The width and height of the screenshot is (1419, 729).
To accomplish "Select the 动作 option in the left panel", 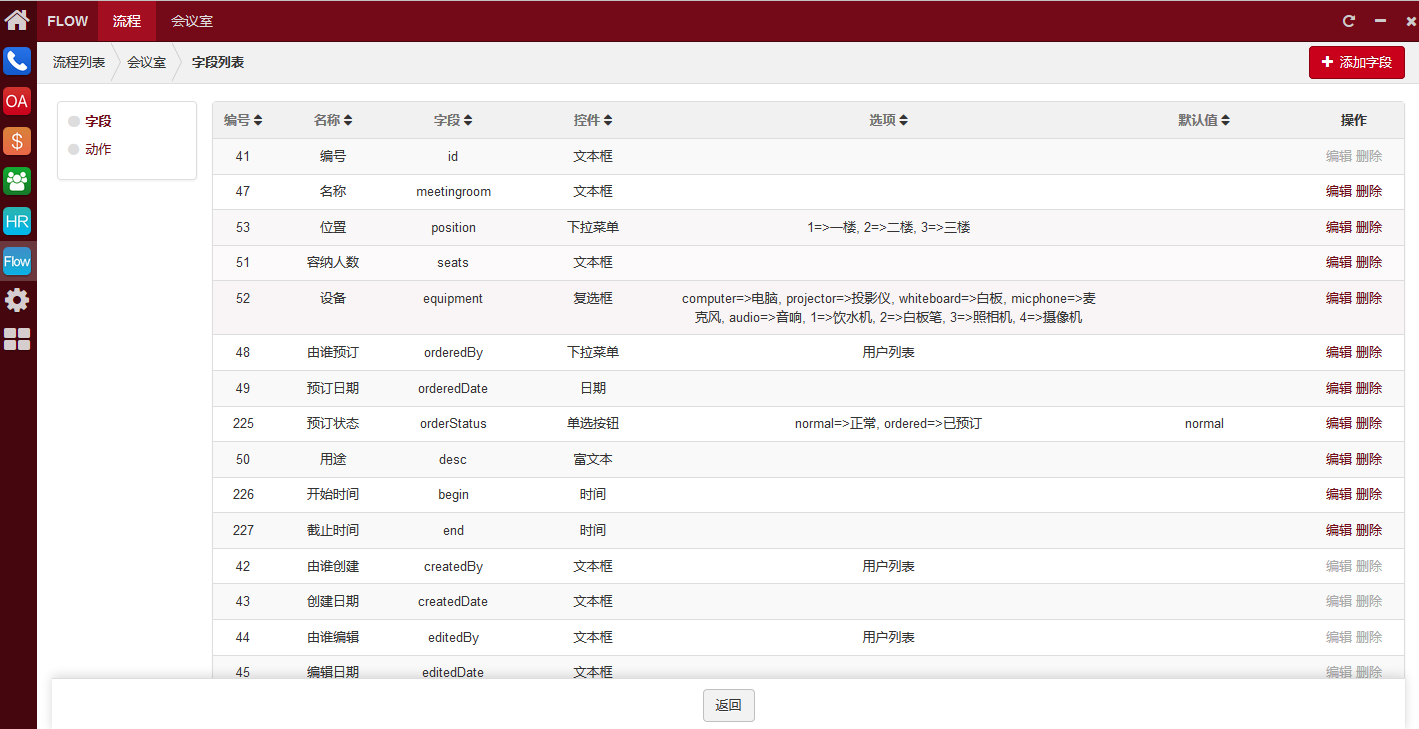I will [98, 149].
